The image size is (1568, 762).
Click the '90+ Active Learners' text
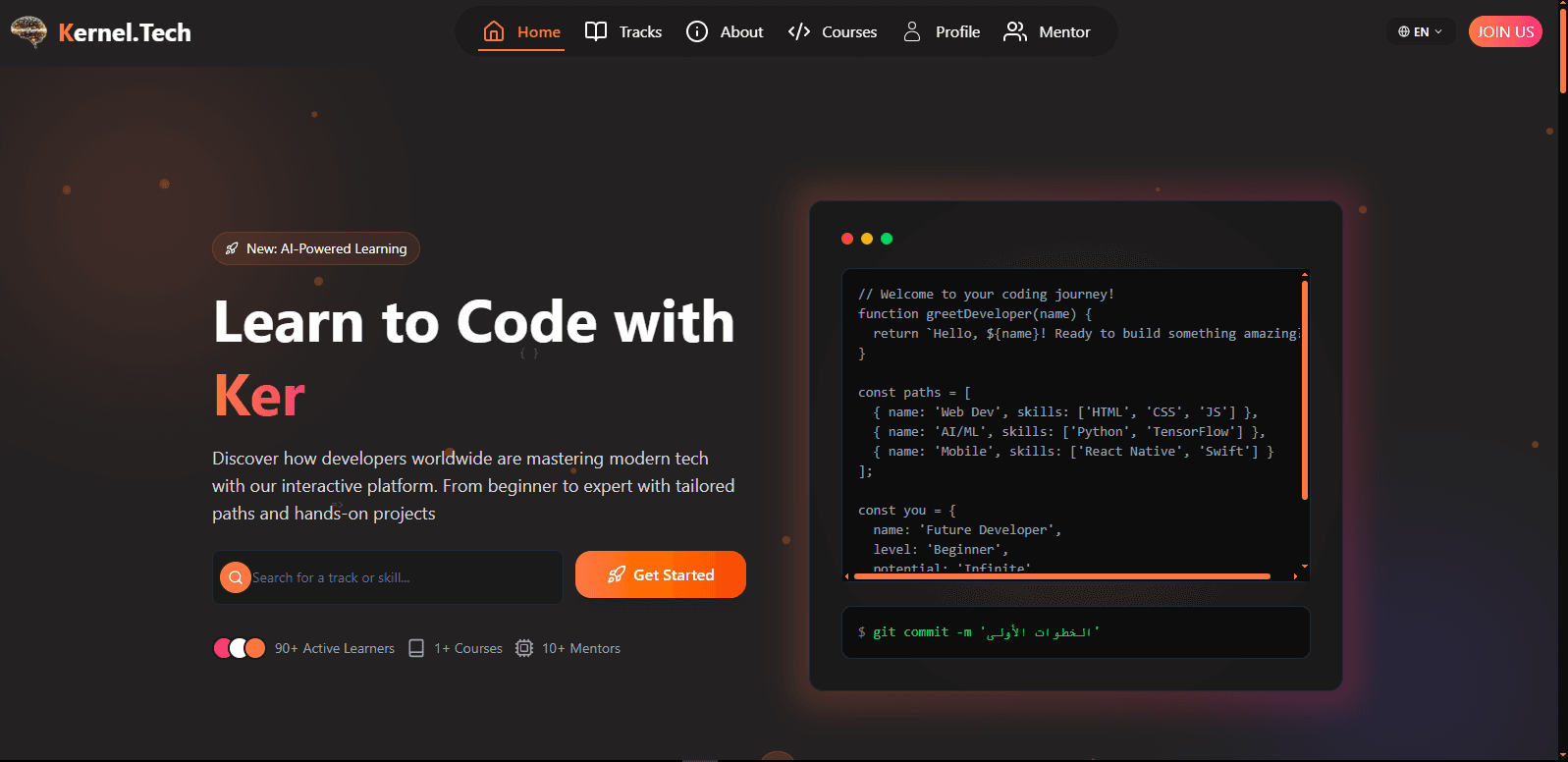tap(335, 648)
